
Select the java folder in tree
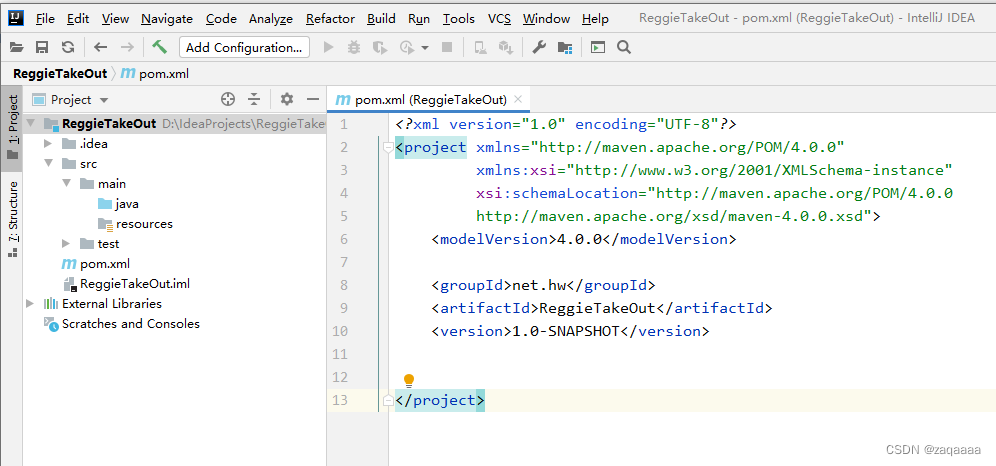click(118, 204)
